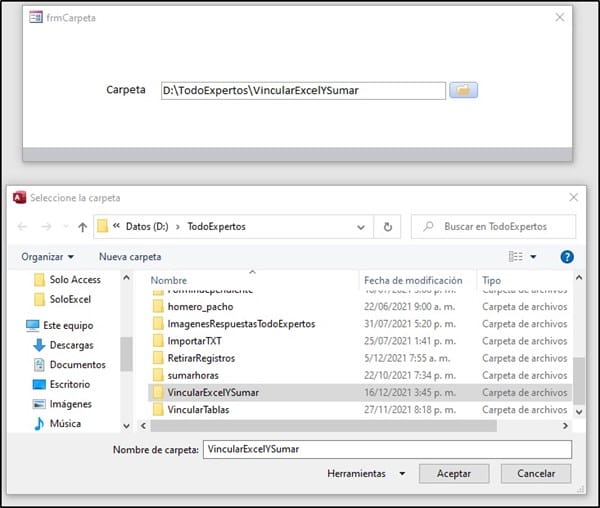Sort by Fecha de modificación column
The width and height of the screenshot is (600, 508).
[x=413, y=281]
